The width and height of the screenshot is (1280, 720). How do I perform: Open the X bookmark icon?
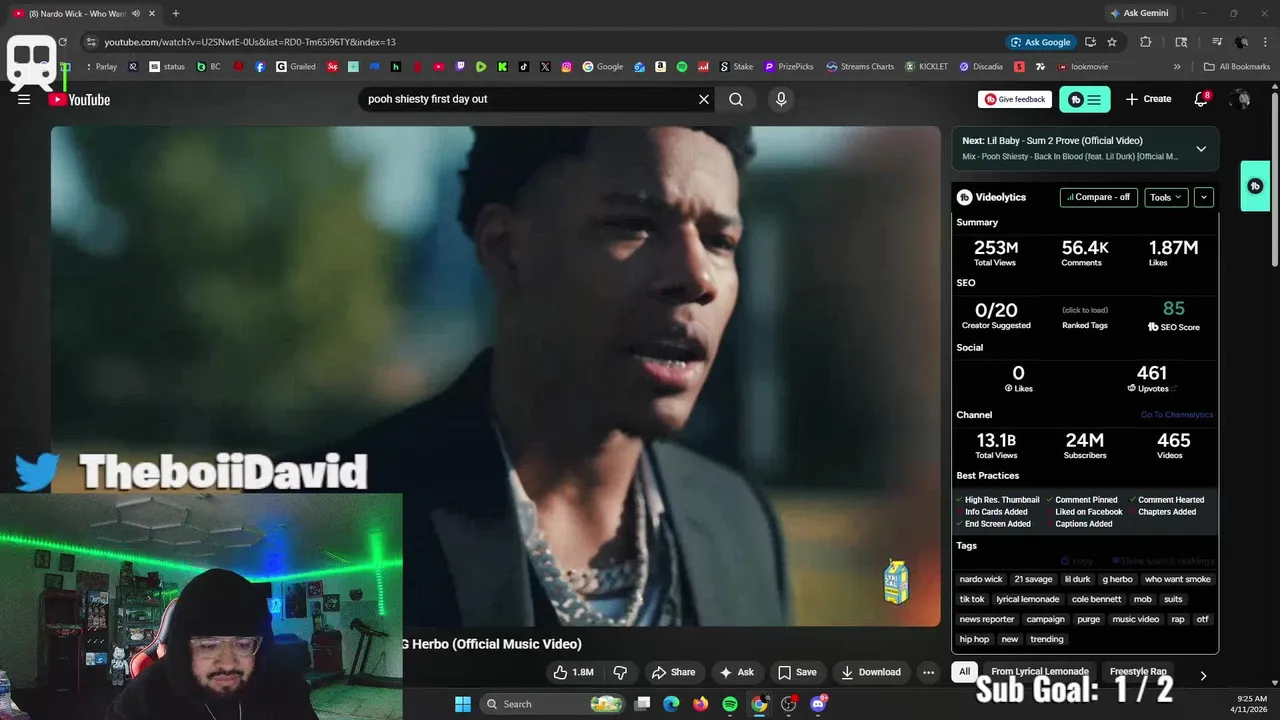tap(545, 67)
